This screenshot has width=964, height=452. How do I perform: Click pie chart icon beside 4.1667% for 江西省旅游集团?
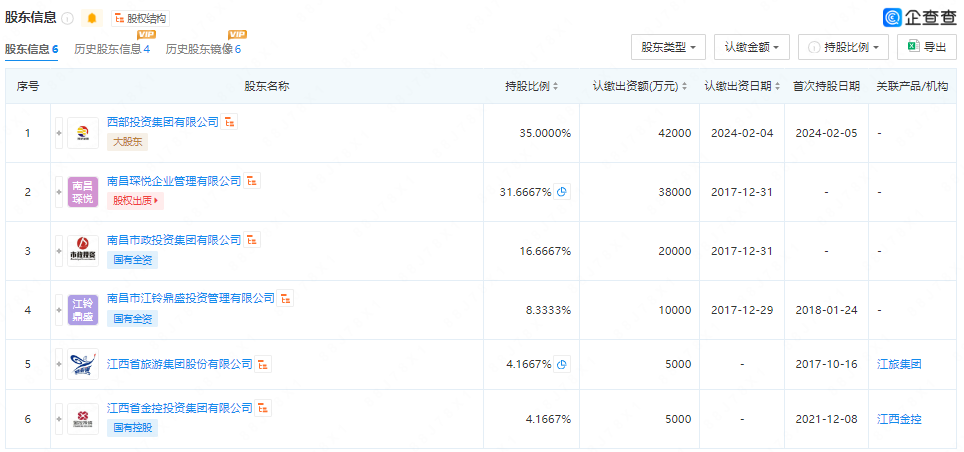561,364
